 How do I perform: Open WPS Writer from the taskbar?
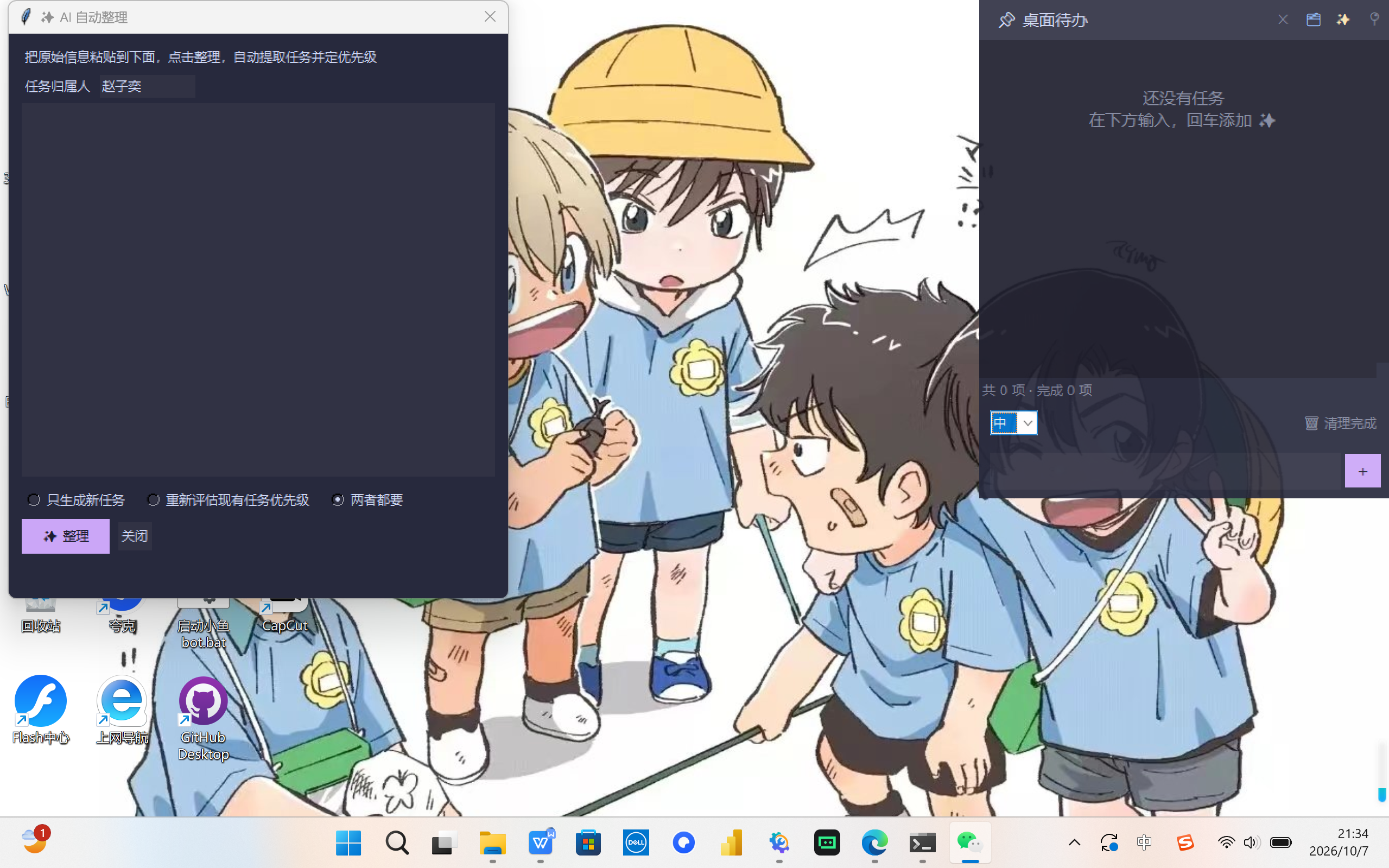point(541,842)
